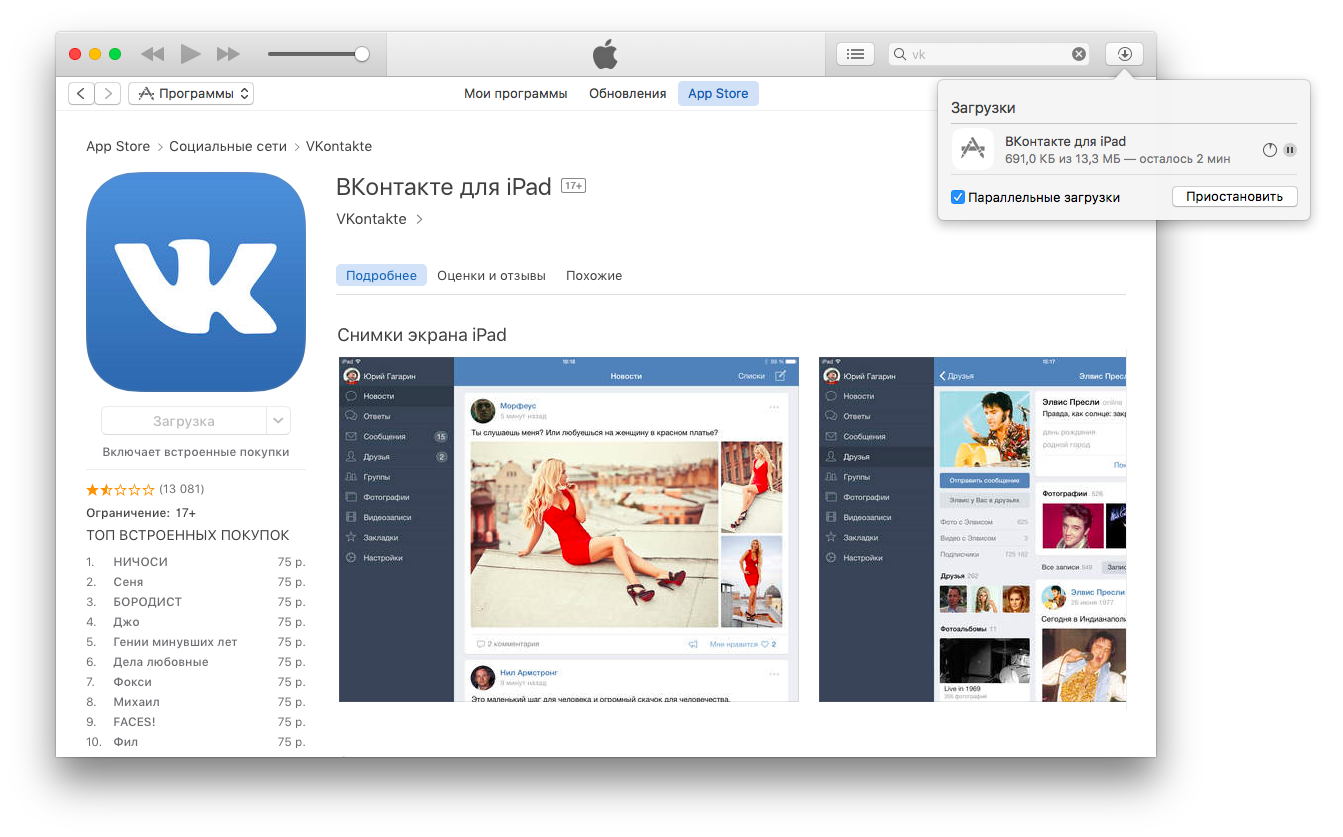The width and height of the screenshot is (1343, 837).
Task: Click the second iPad friends screenshot
Action: point(972,529)
